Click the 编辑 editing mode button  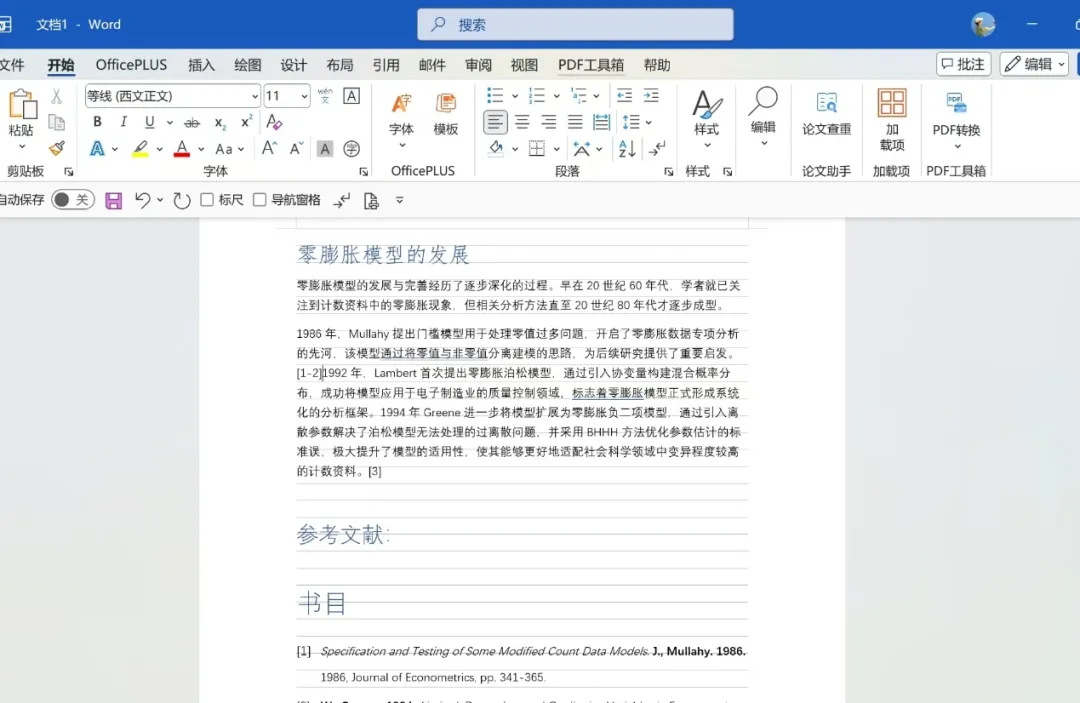pyautogui.click(x=1035, y=64)
